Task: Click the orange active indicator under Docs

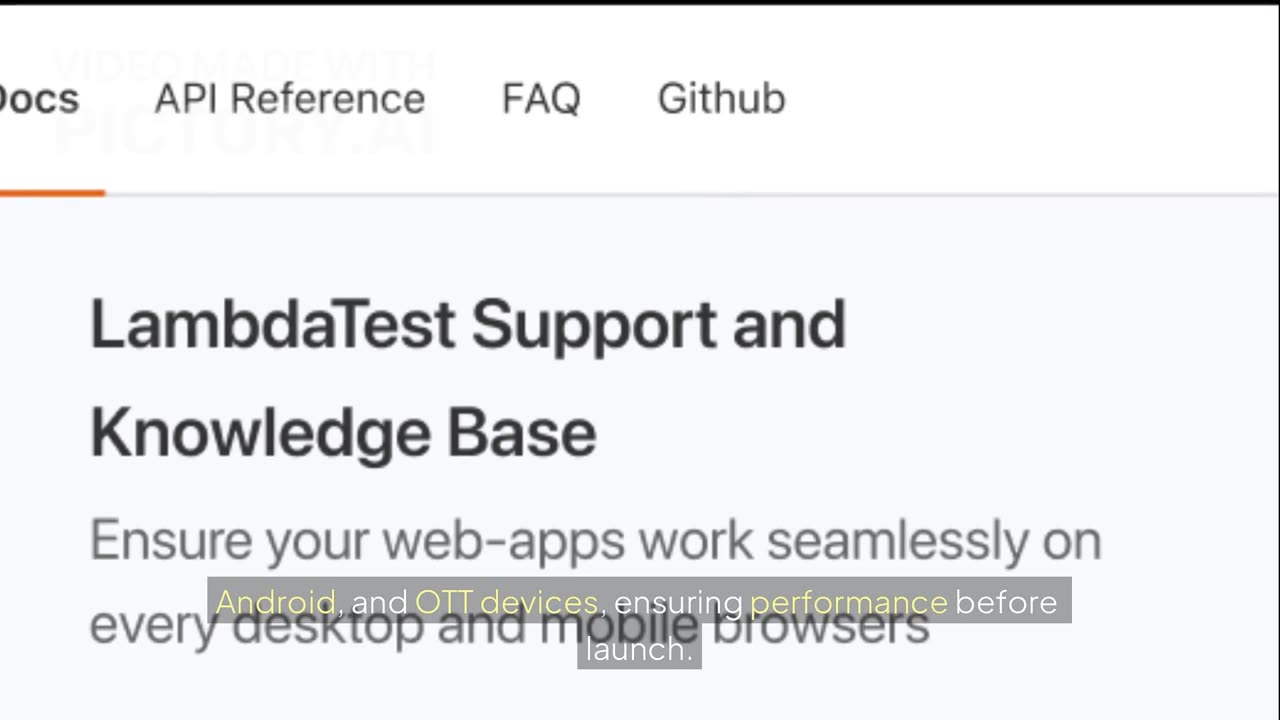Action: 50,192
